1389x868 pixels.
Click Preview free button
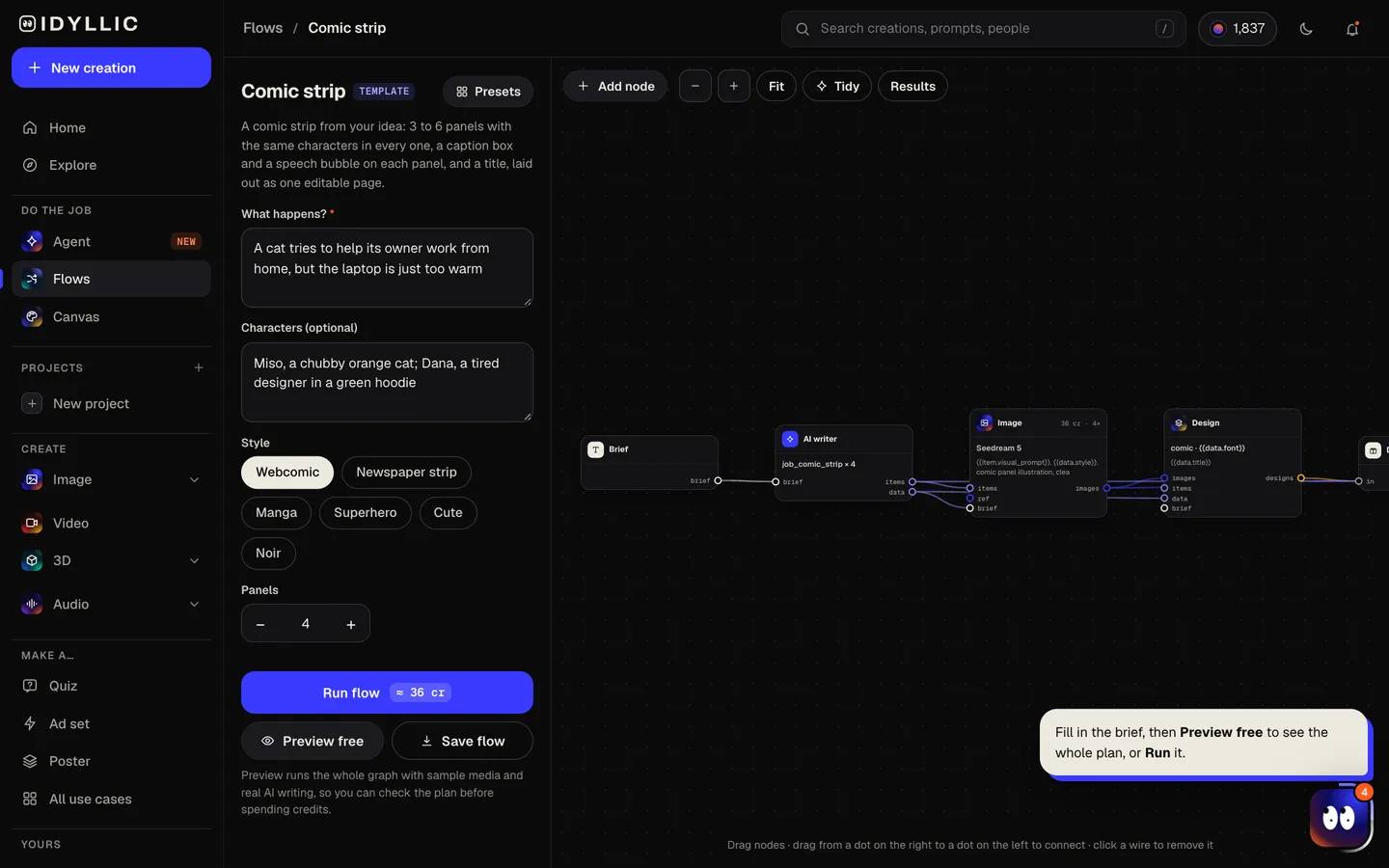pyautogui.click(x=313, y=741)
